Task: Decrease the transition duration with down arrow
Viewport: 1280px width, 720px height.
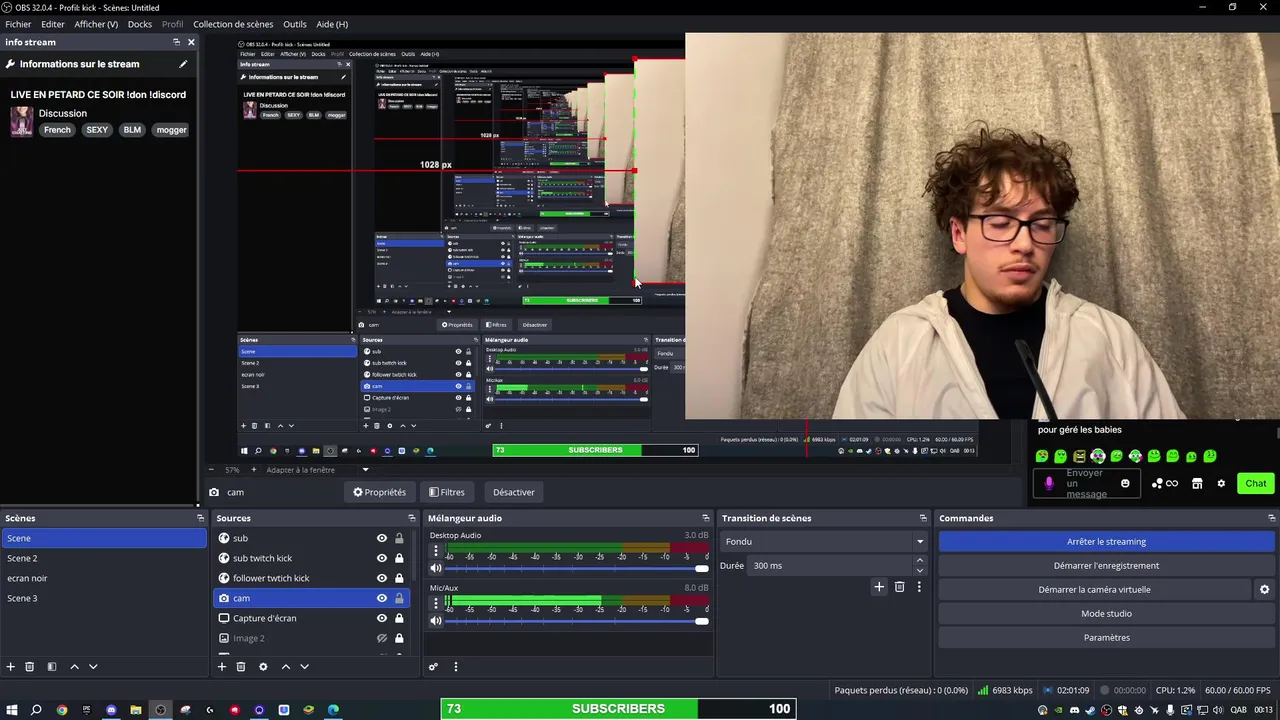Action: coord(920,571)
